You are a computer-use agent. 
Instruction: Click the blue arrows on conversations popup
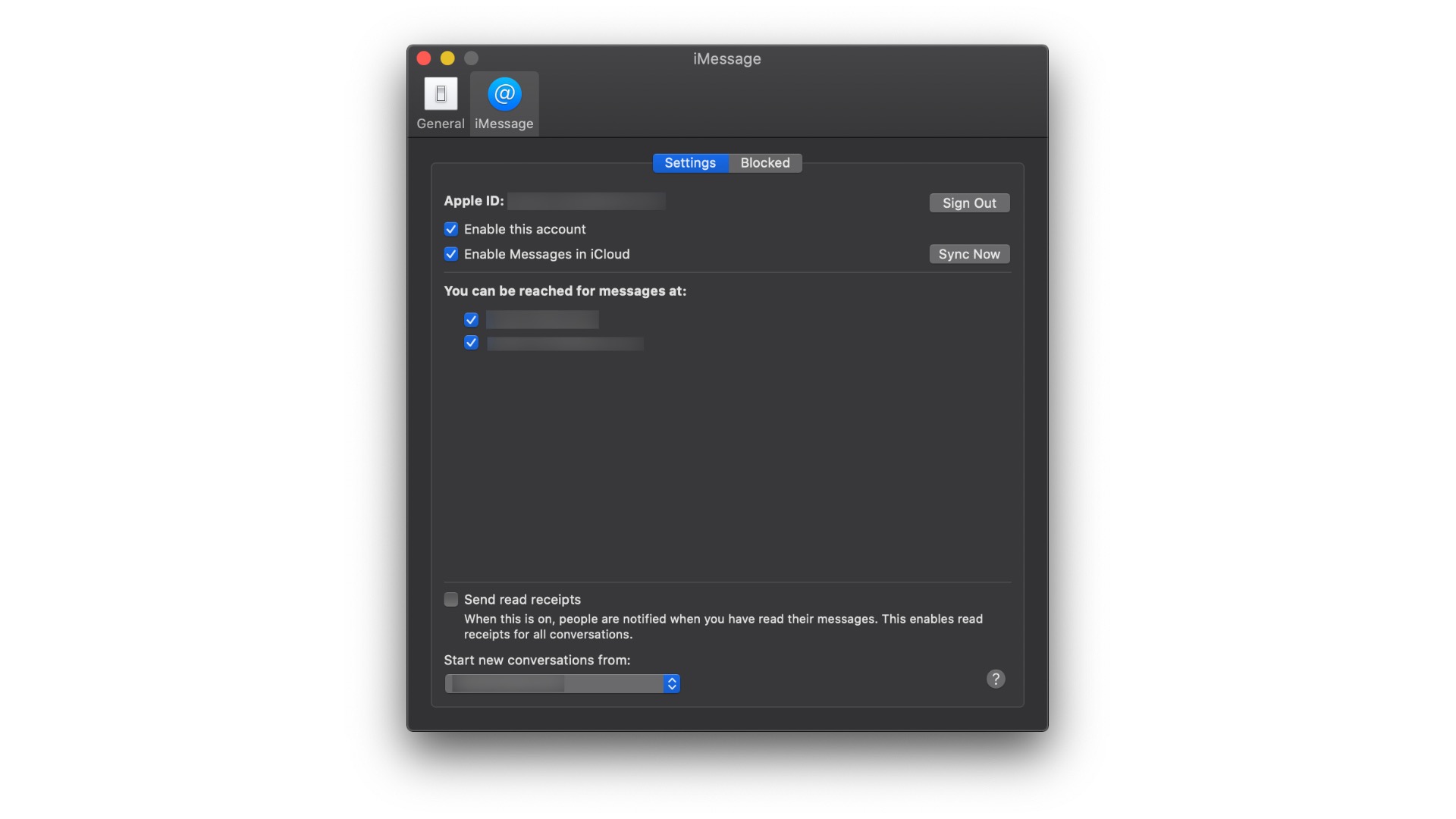tap(672, 683)
